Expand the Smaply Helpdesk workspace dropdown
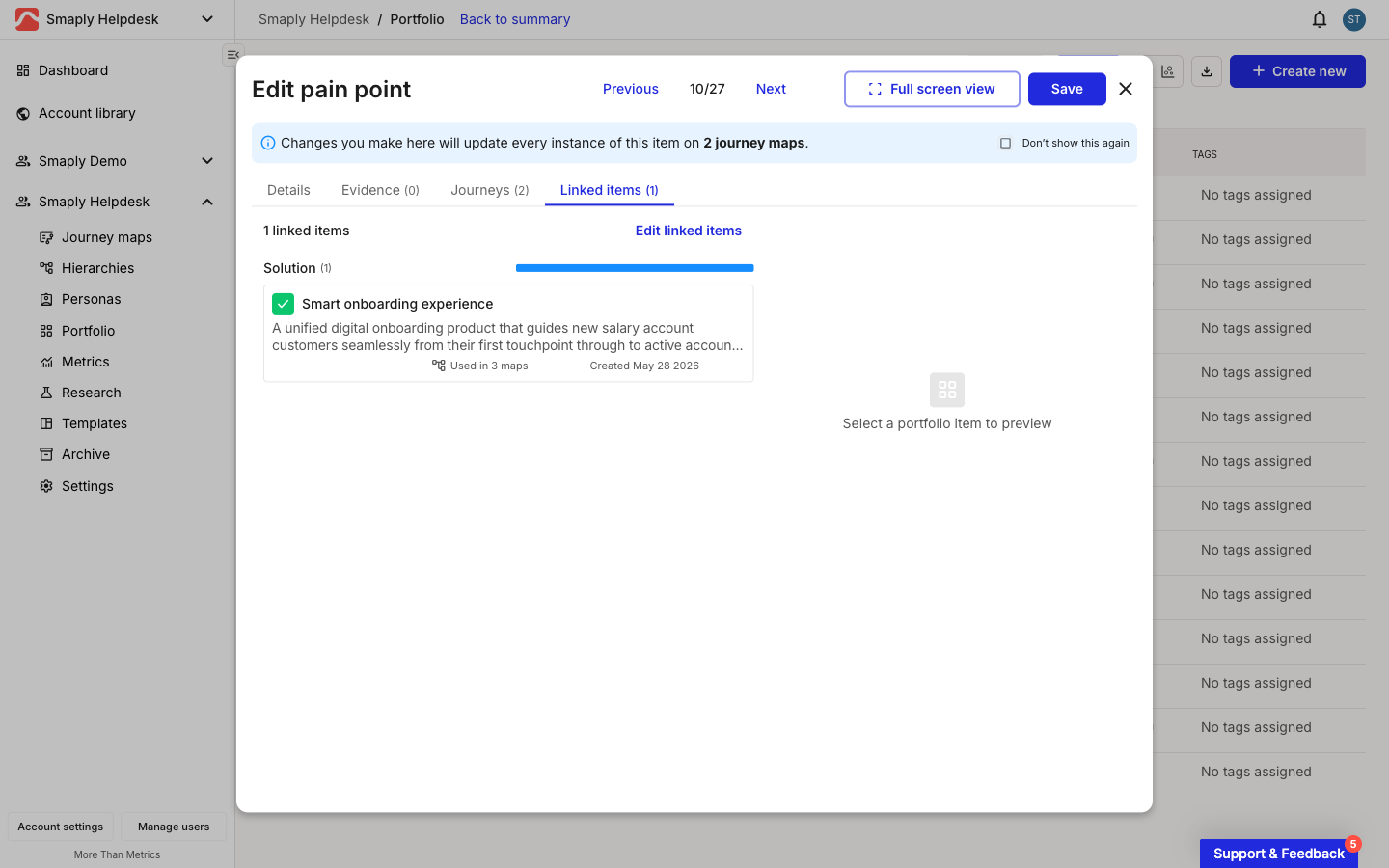The width and height of the screenshot is (1389, 868). (207, 19)
